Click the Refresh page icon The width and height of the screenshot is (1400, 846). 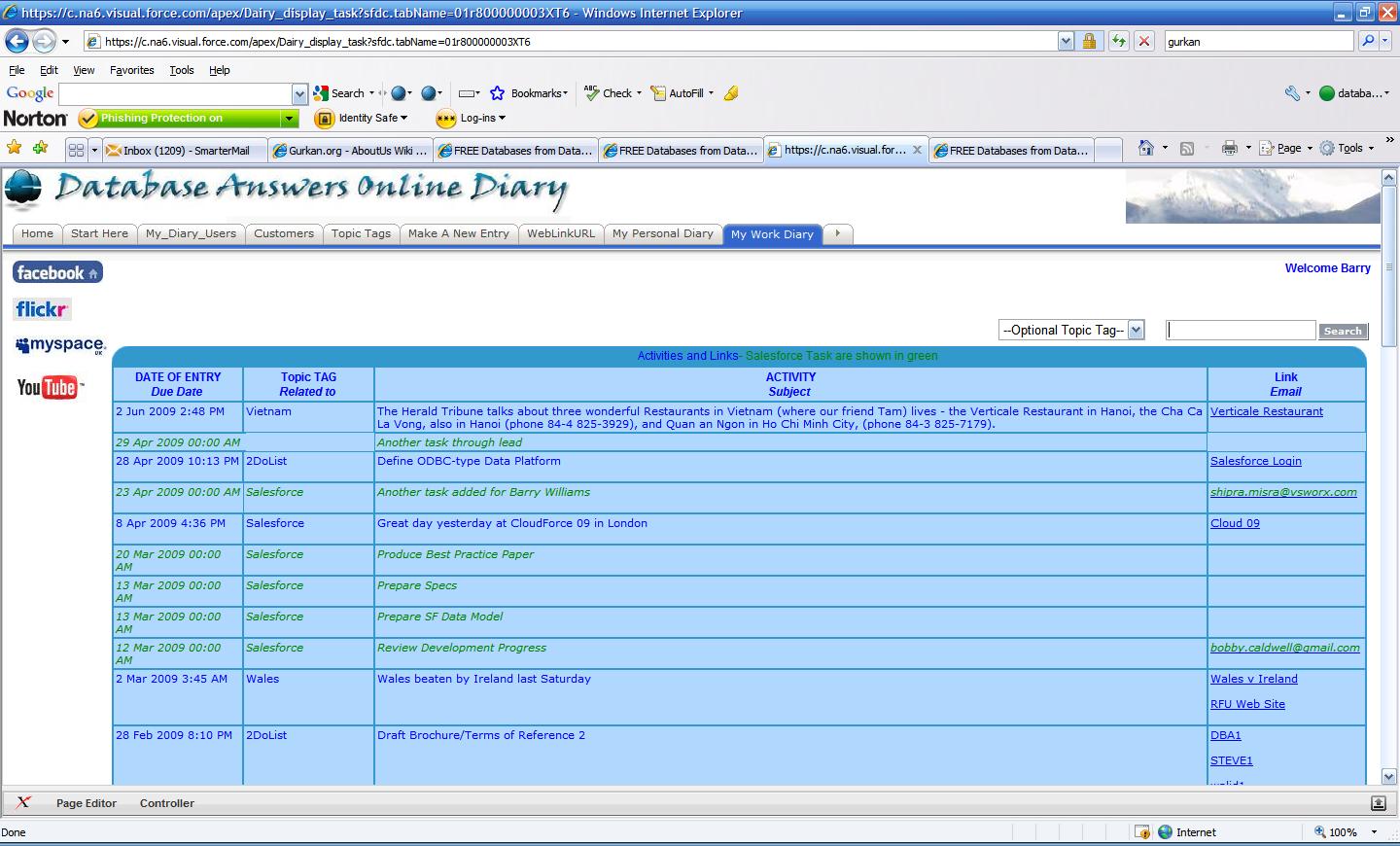1119,41
